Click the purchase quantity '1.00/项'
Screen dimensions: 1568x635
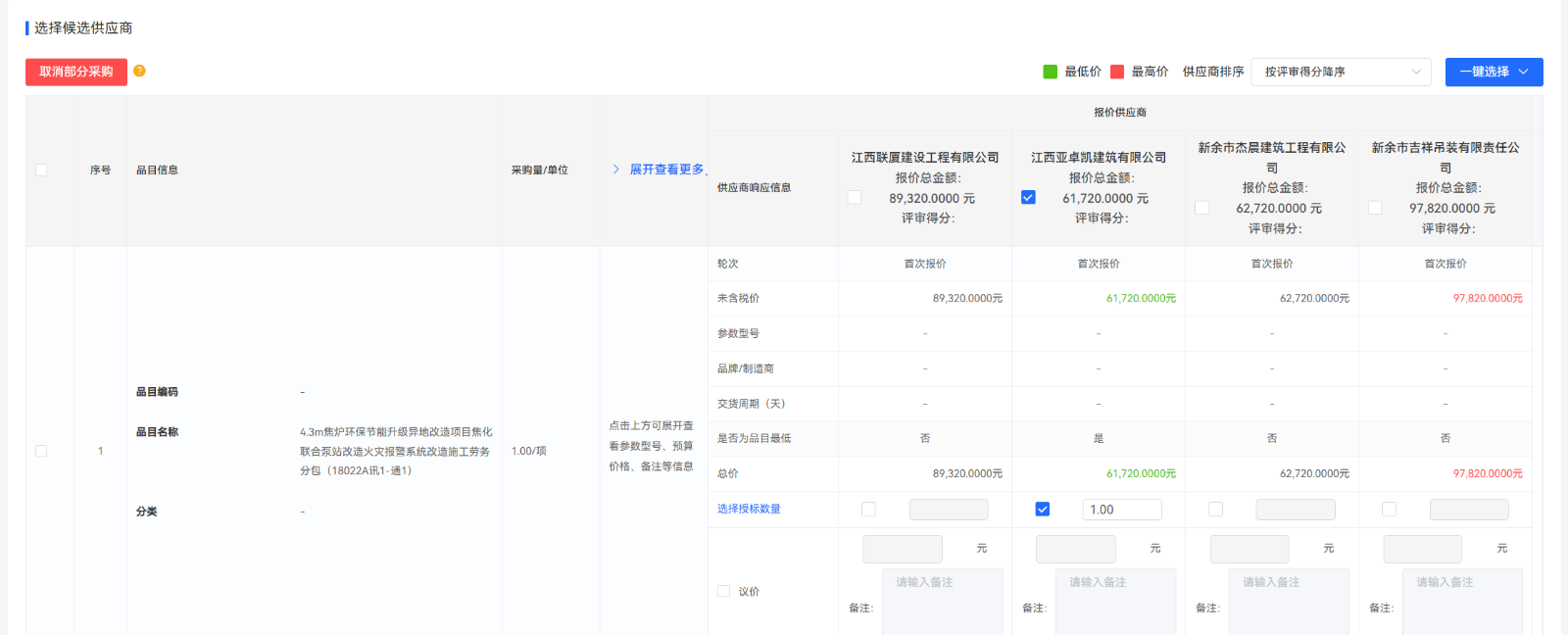[529, 451]
